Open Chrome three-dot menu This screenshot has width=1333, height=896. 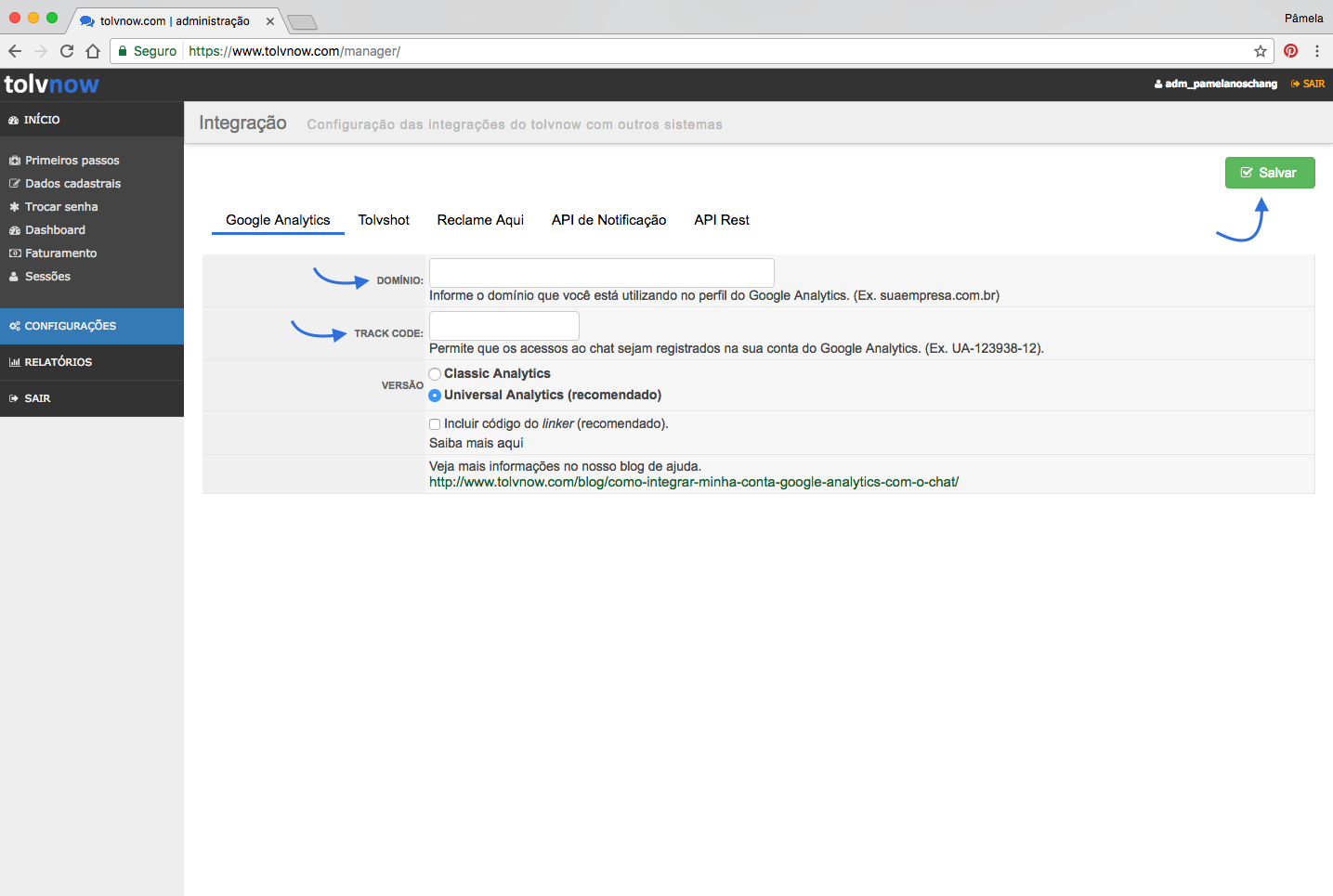[1316, 51]
